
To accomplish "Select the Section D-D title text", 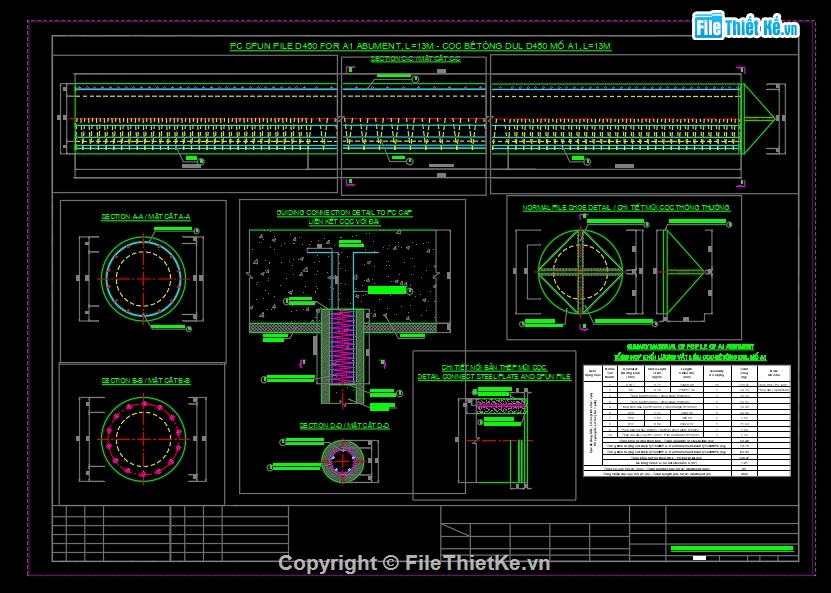I will coord(344,426).
